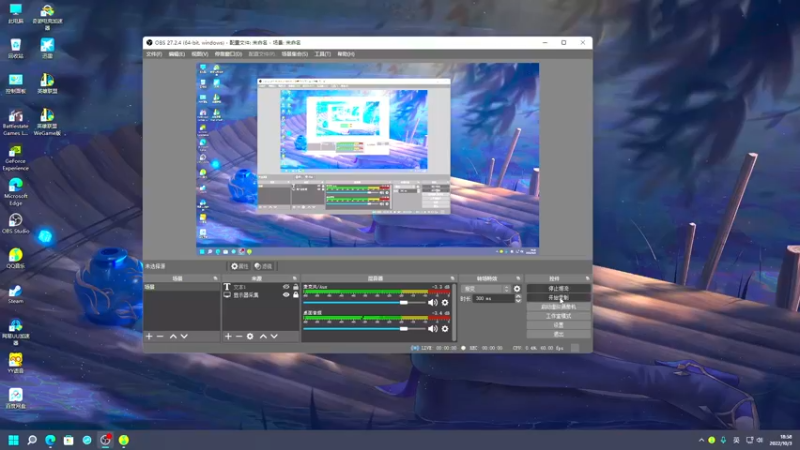Image resolution: width=800 pixels, height=450 pixels.
Task: Click the Properties button above the scenes panel
Action: click(x=239, y=266)
